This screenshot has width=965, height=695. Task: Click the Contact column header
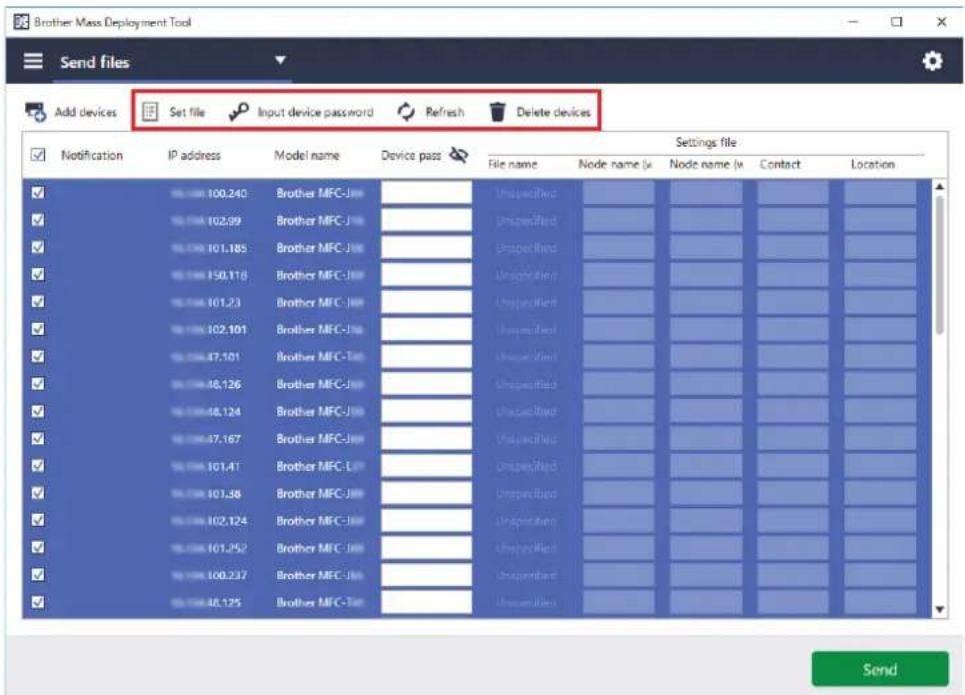(780, 164)
